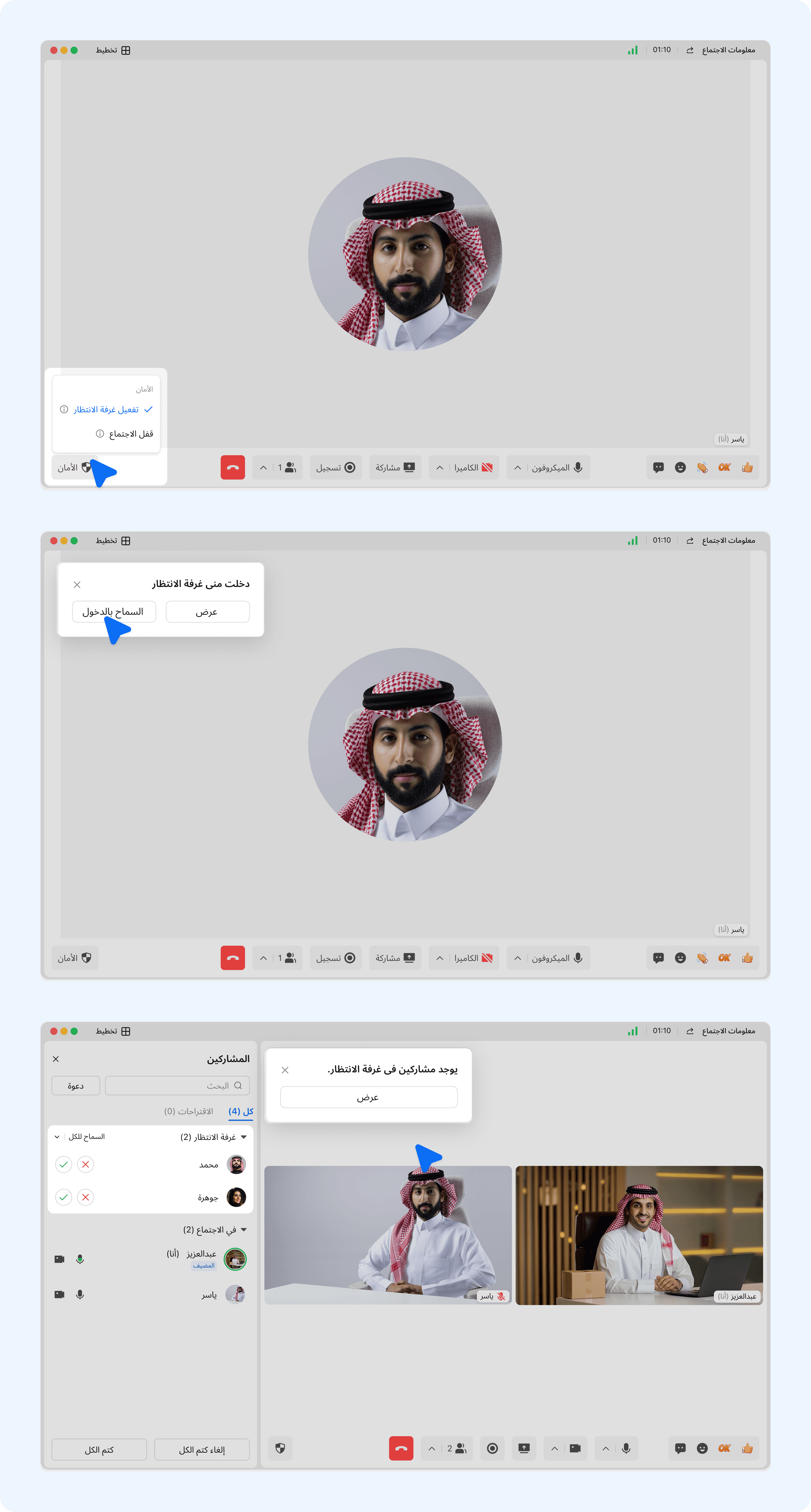Focus the البحث search field

(177, 1086)
